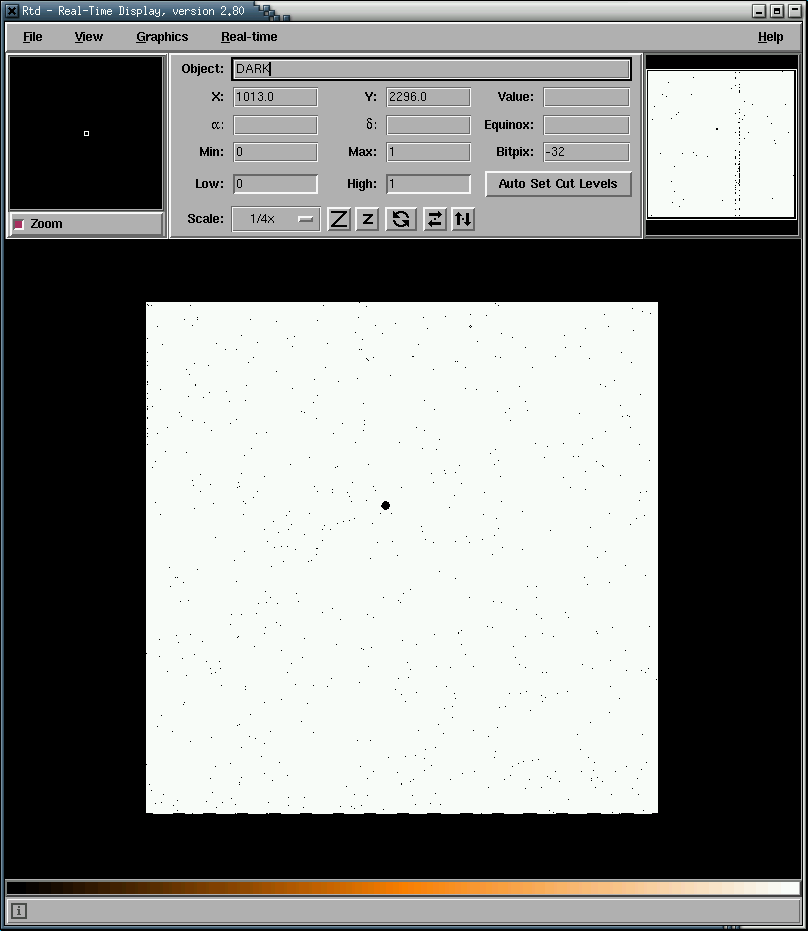The width and height of the screenshot is (808, 931).
Task: Toggle the Zoom checkbox
Action: coord(19,224)
